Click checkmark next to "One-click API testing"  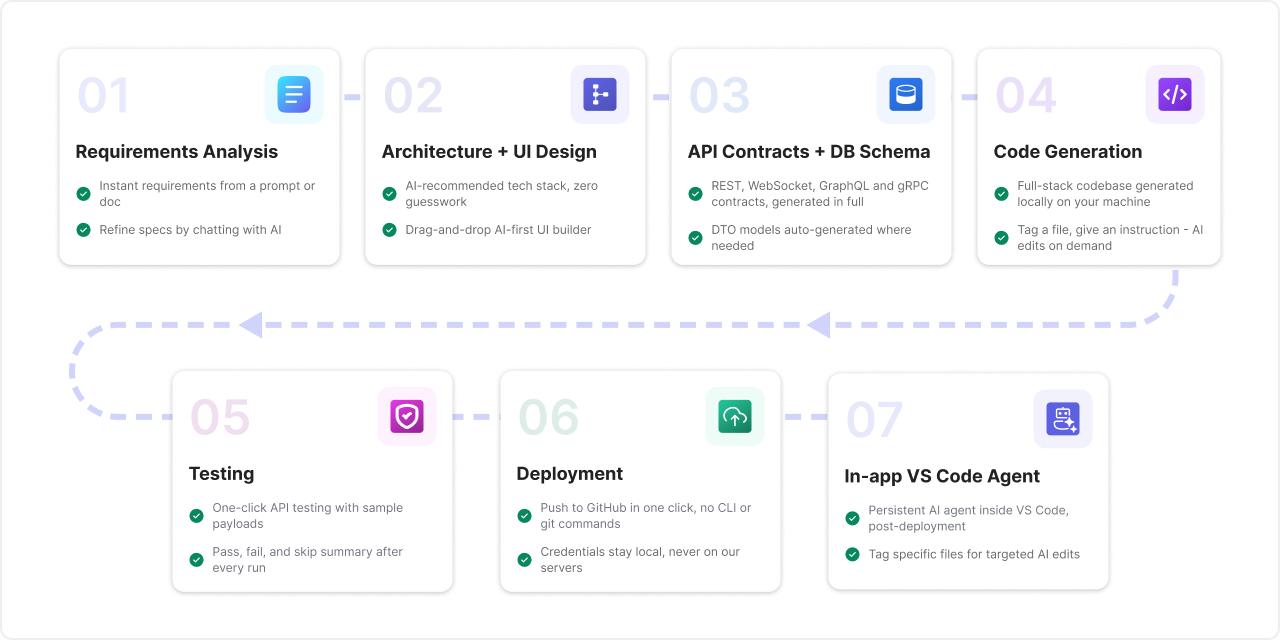[x=197, y=516]
